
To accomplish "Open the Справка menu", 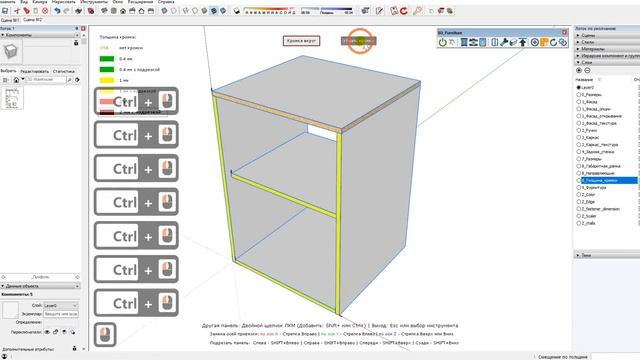I will [x=166, y=2].
